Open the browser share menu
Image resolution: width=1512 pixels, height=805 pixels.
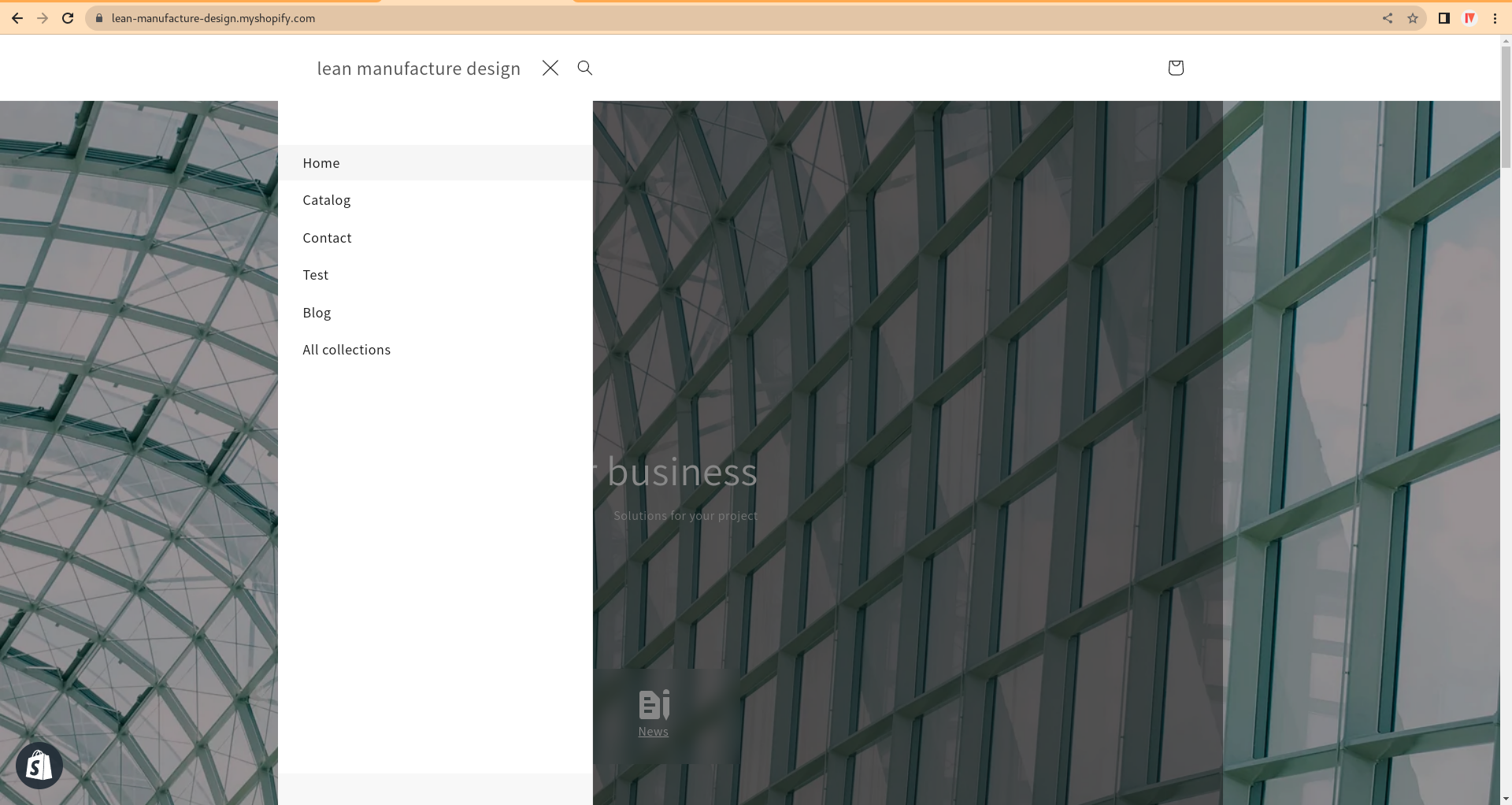point(1388,17)
